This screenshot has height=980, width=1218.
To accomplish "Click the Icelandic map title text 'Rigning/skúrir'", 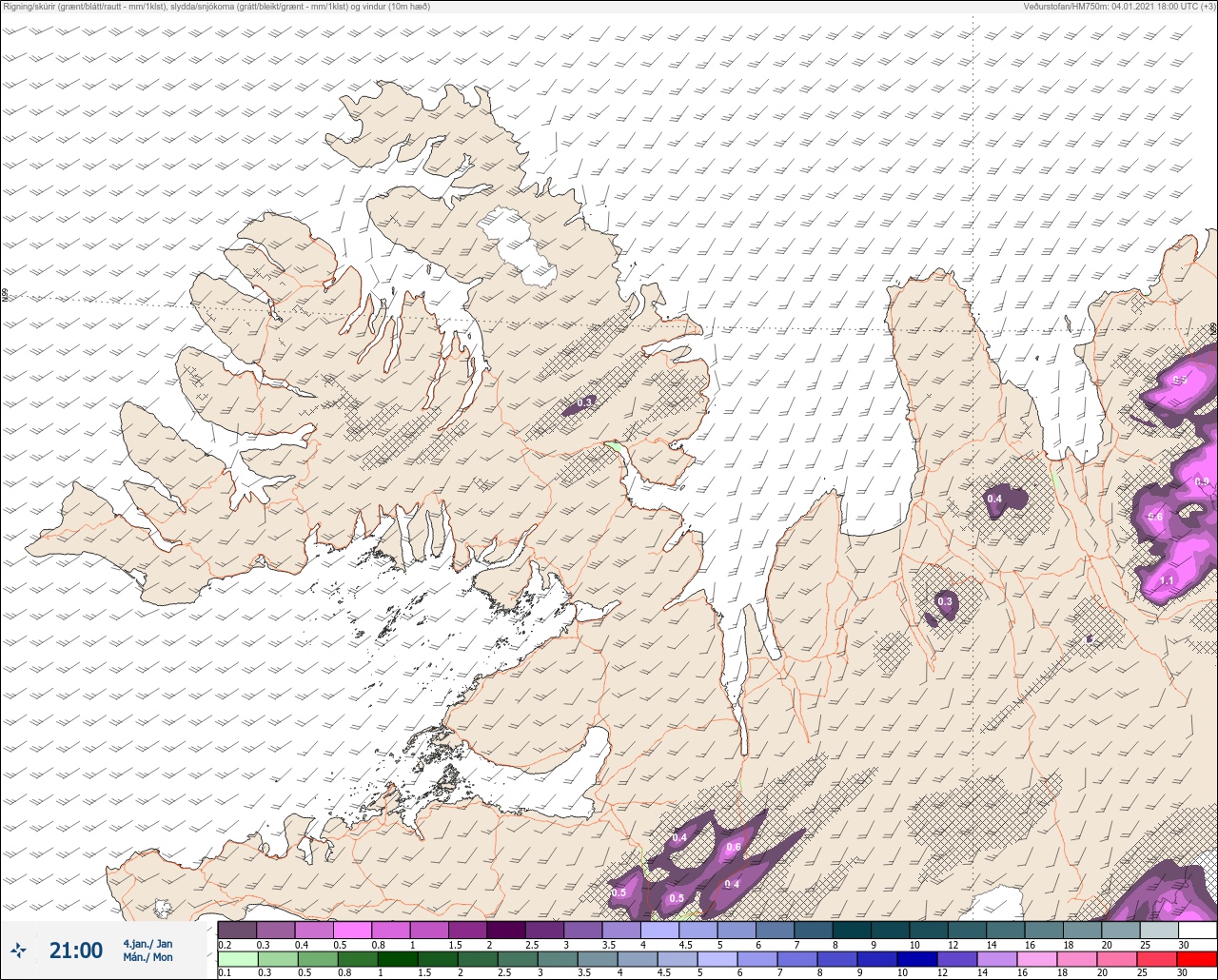I will [29, 7].
